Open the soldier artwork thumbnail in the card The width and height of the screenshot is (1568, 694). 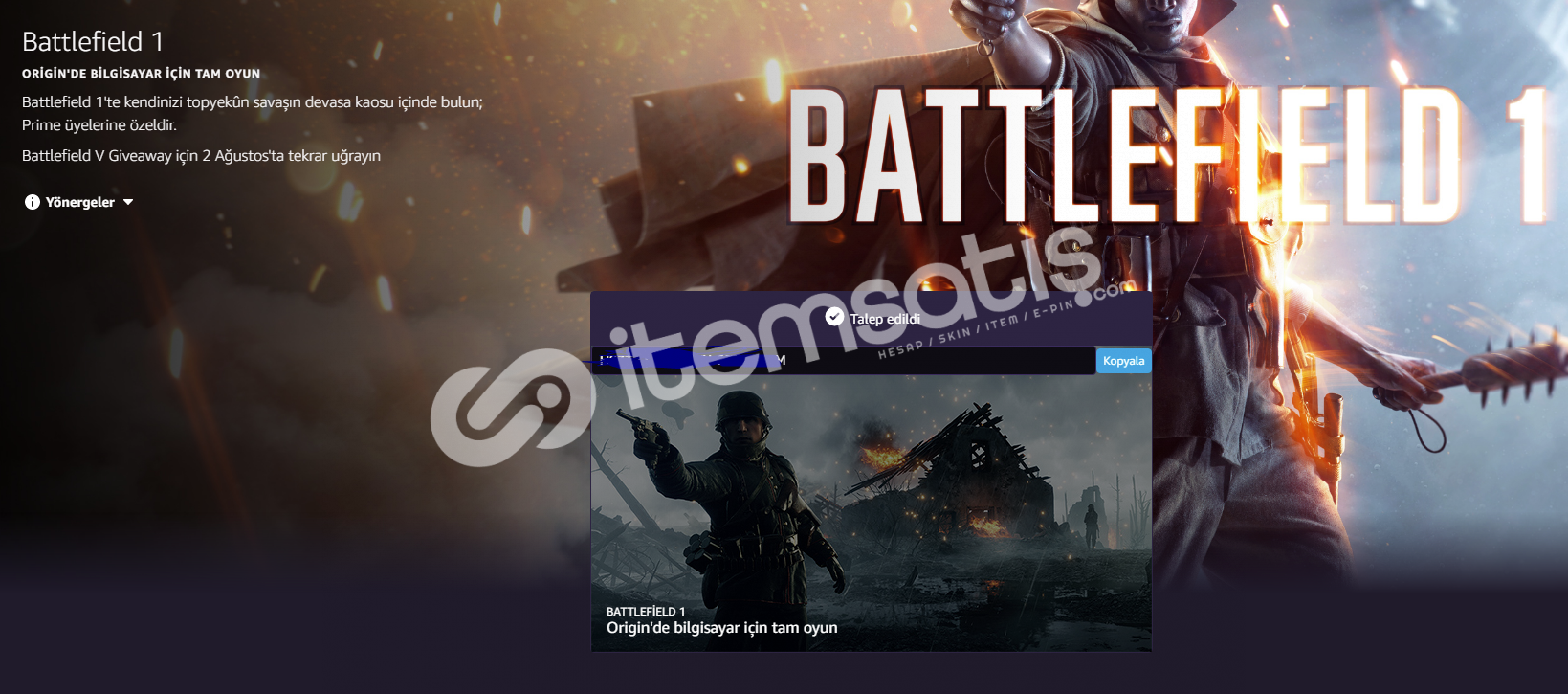tap(872, 513)
